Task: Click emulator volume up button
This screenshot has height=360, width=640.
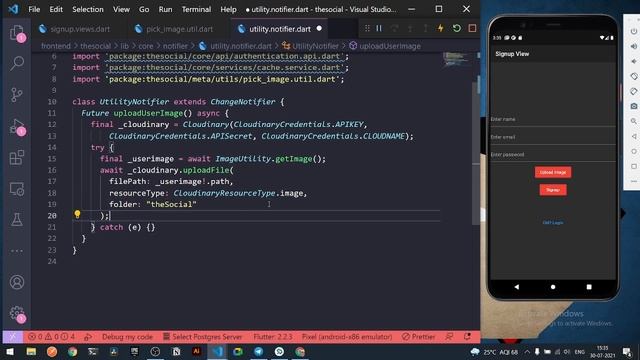Action: point(633,46)
